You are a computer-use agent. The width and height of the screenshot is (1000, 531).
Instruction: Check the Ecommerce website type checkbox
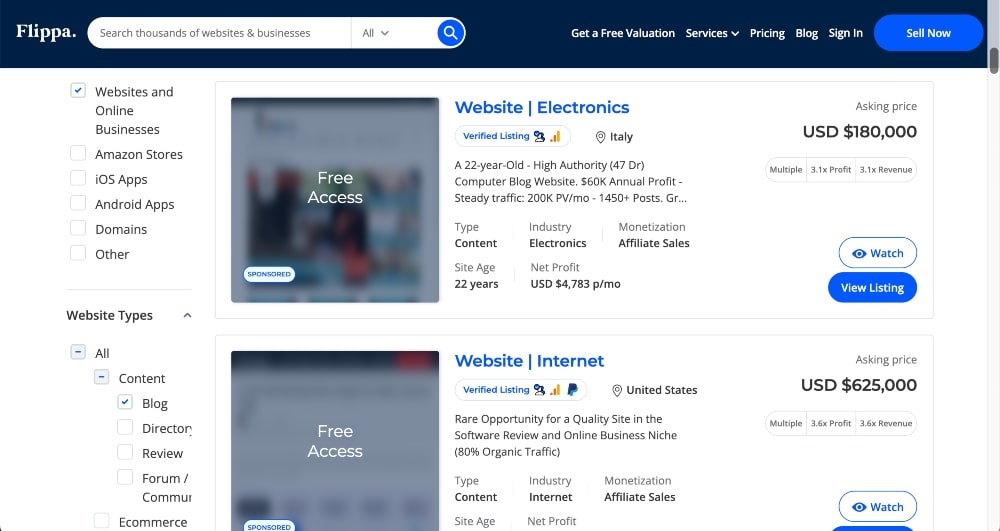coord(101,521)
